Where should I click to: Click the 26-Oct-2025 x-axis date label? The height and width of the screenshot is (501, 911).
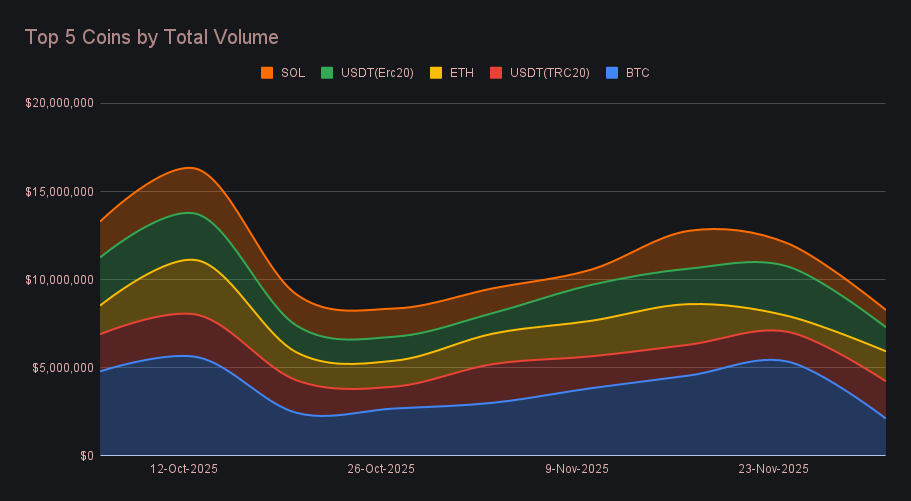380,468
